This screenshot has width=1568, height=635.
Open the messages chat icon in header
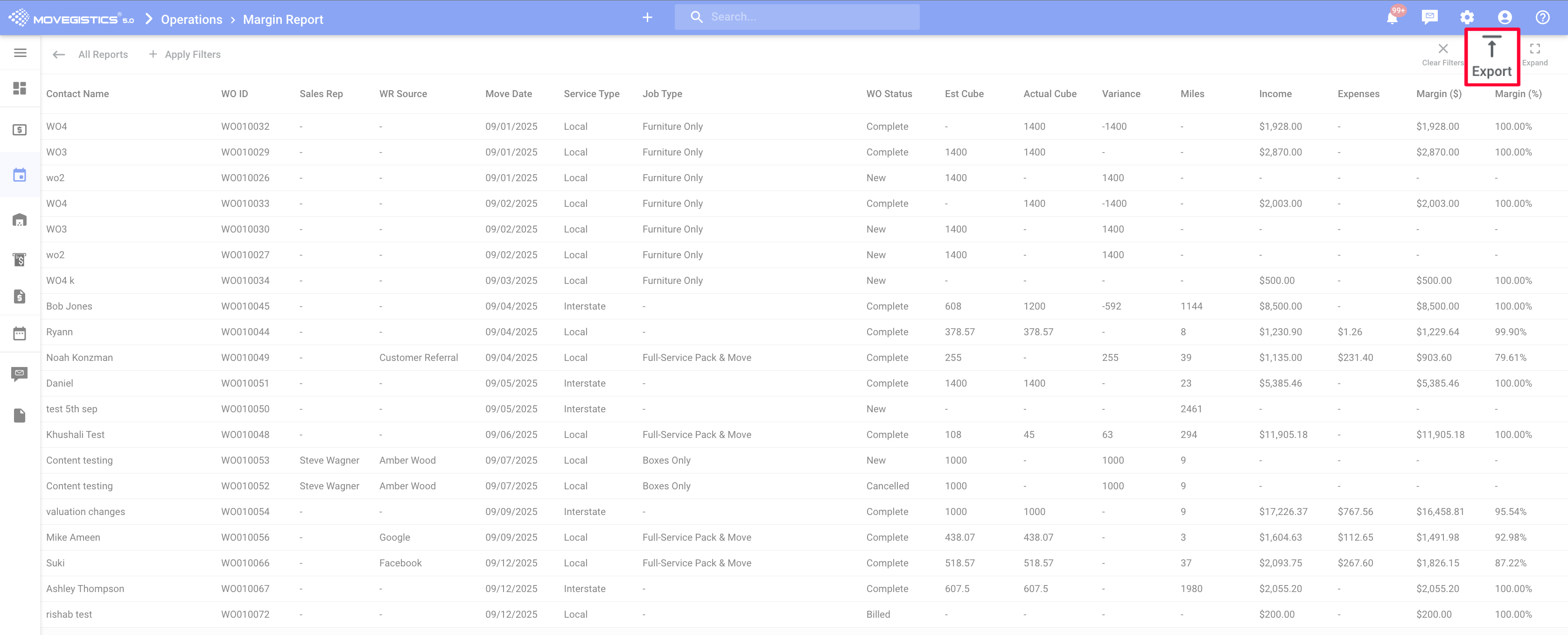[1429, 17]
